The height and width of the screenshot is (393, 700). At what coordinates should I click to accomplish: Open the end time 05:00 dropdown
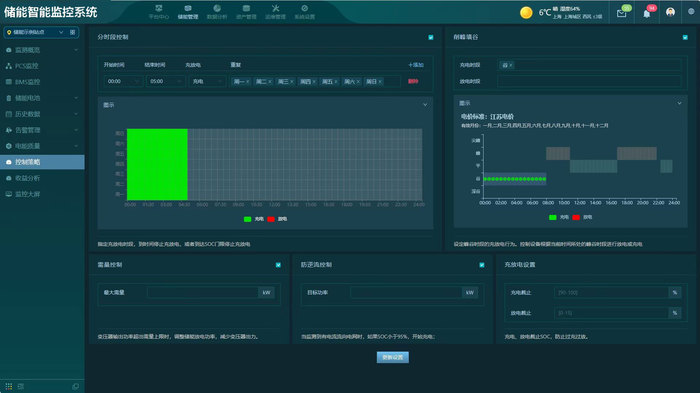(165, 81)
